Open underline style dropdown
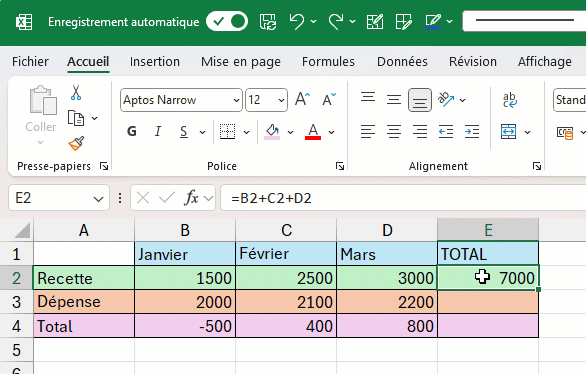Image resolution: width=586 pixels, height=374 pixels. click(202, 132)
